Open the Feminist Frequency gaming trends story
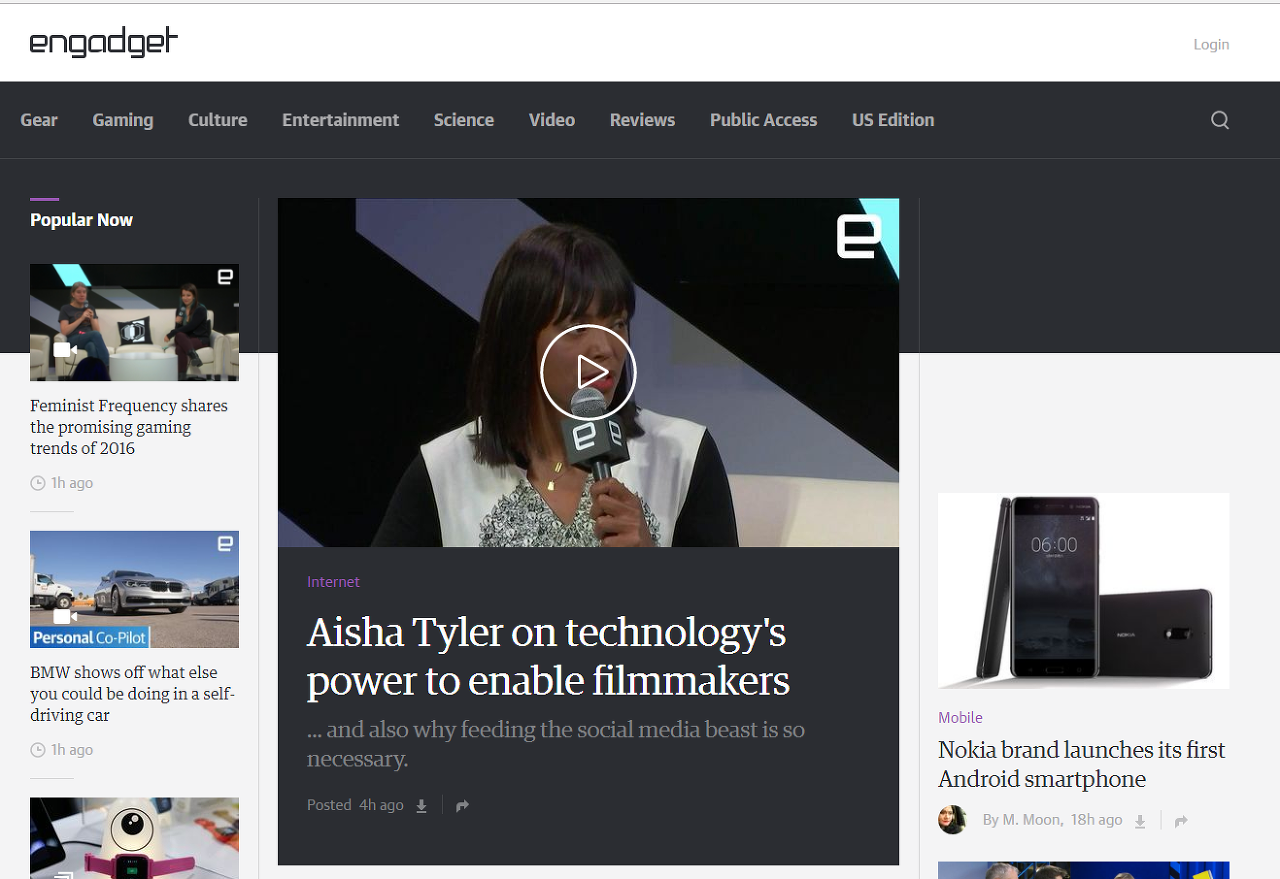The width and height of the screenshot is (1280, 879). point(129,427)
